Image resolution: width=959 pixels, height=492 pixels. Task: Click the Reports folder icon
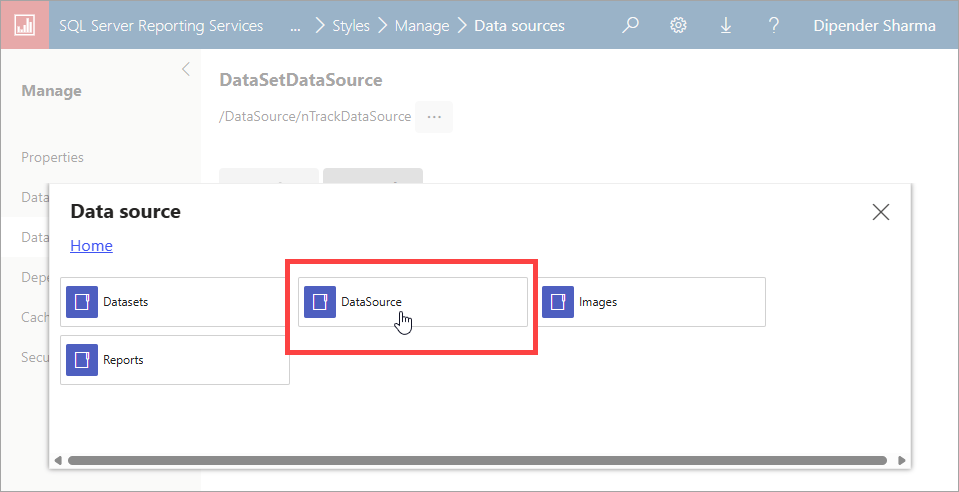(82, 360)
